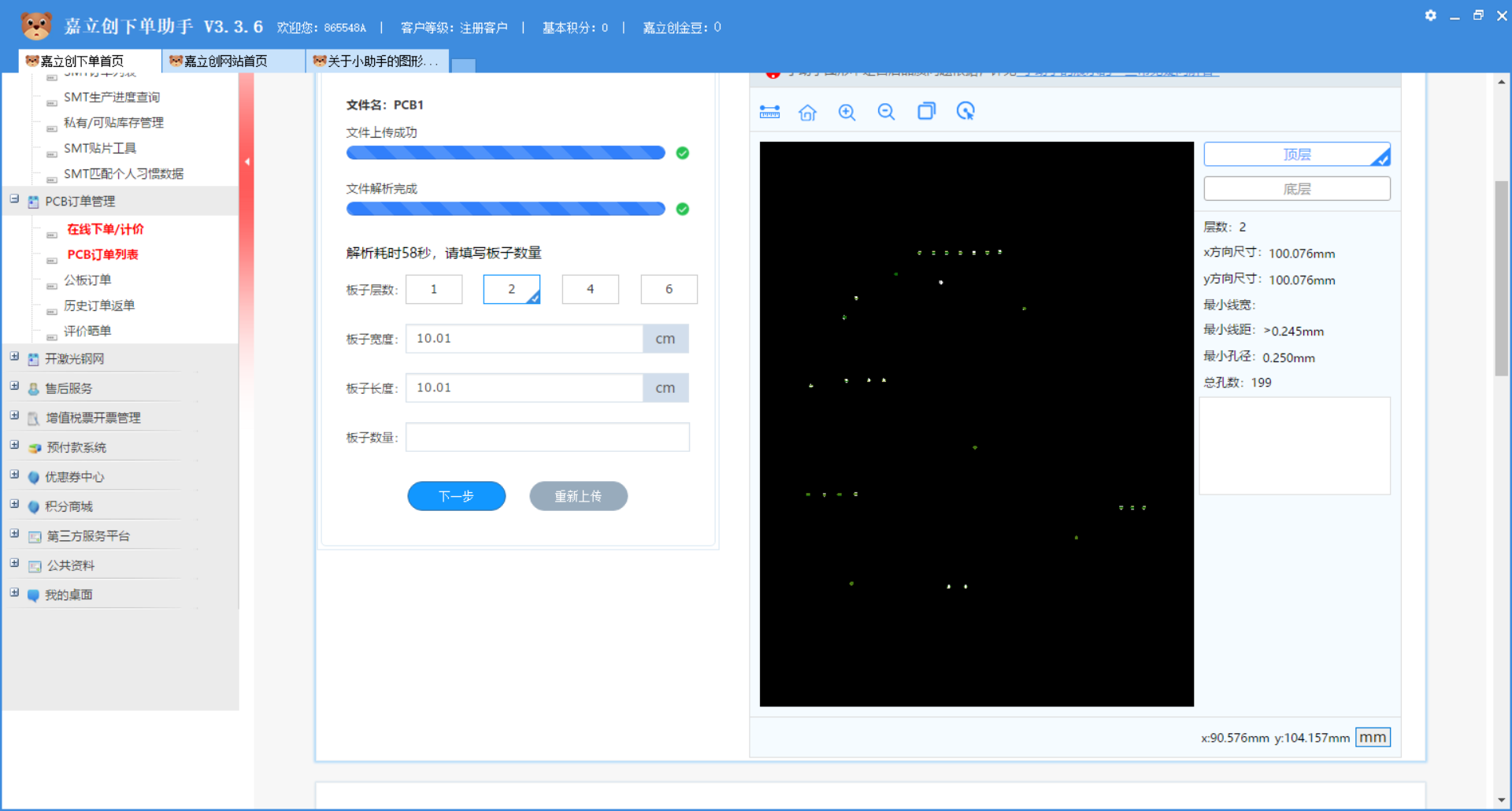Screen dimensions: 1512x811
Task: Expand the 第三方服务平台 tree node
Action: click(x=14, y=533)
